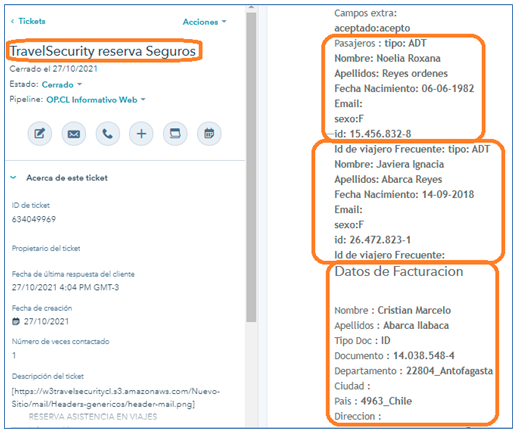Click the create note icon
The height and width of the screenshot is (431, 517).
point(40,134)
